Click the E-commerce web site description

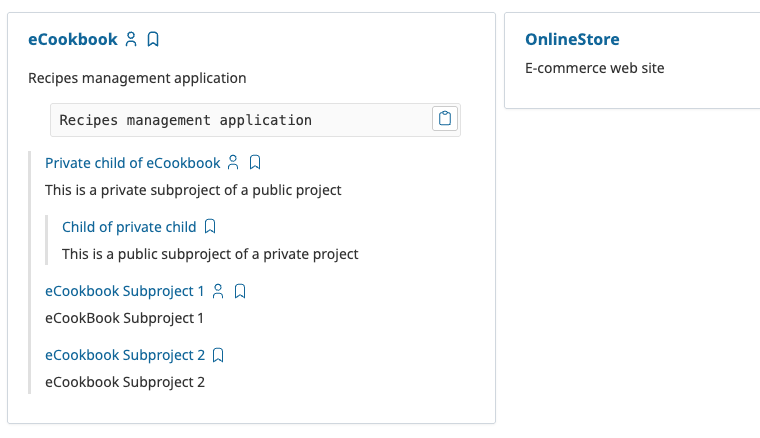click(x=594, y=69)
